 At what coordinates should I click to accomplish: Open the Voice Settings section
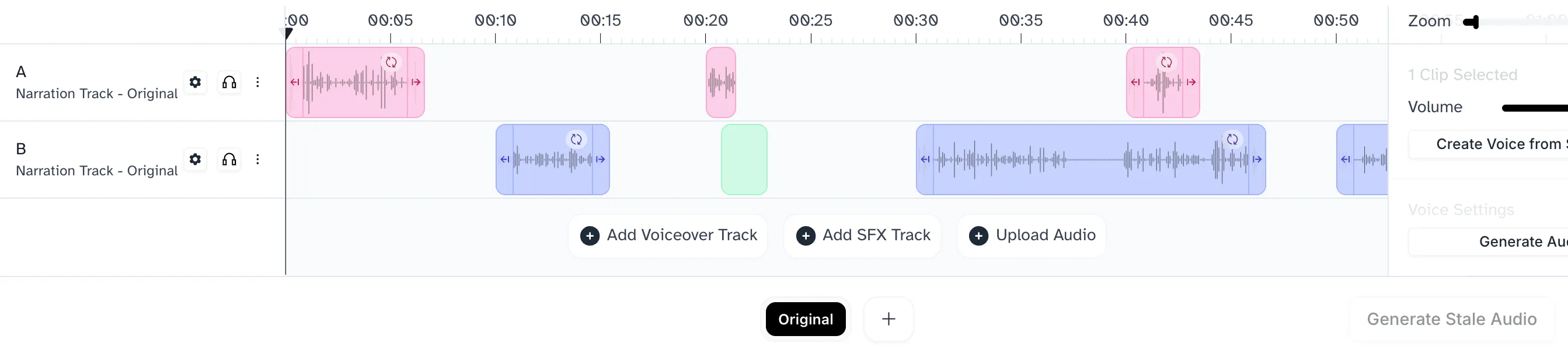1461,209
